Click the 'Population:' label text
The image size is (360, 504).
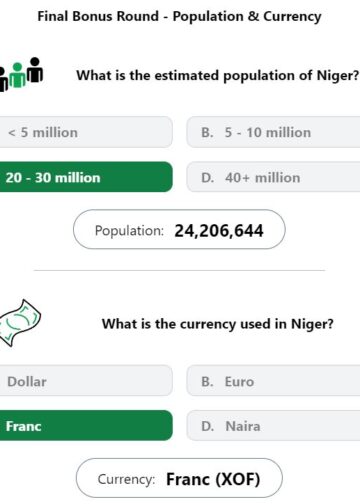click(129, 231)
